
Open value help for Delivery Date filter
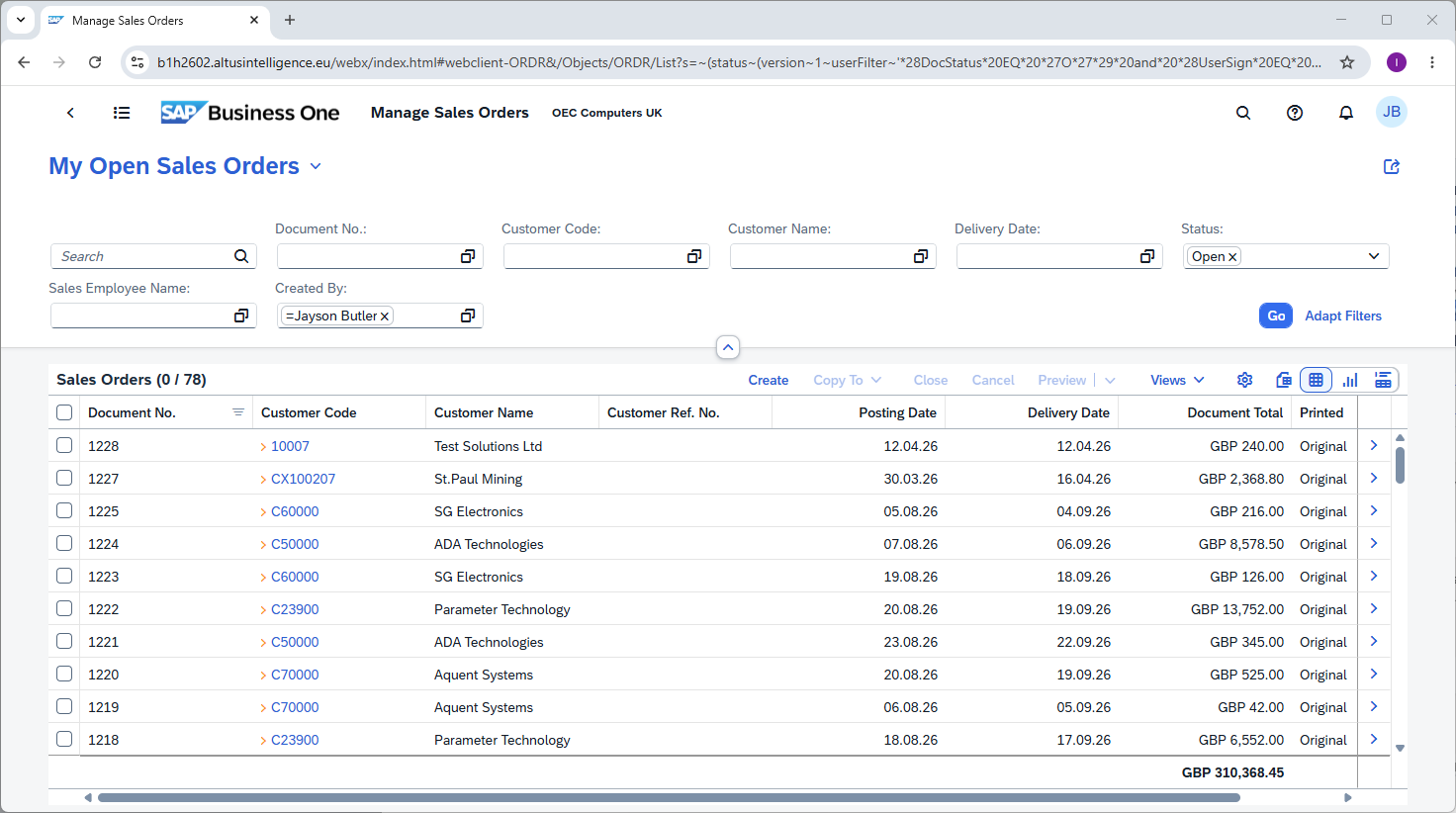click(1147, 256)
